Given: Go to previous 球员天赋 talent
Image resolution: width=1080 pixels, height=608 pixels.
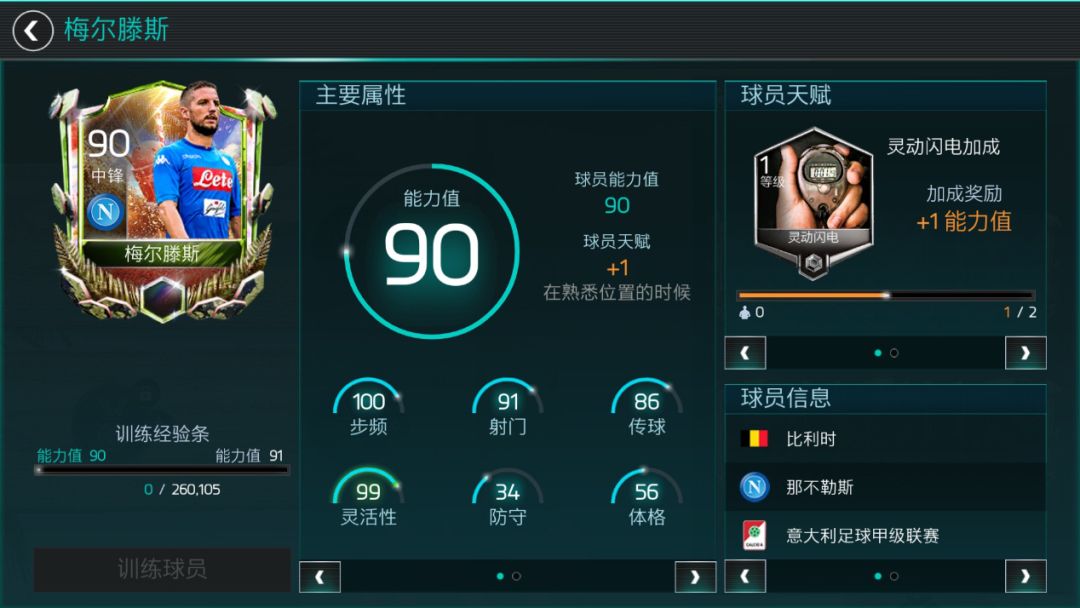Looking at the screenshot, I should point(745,353).
